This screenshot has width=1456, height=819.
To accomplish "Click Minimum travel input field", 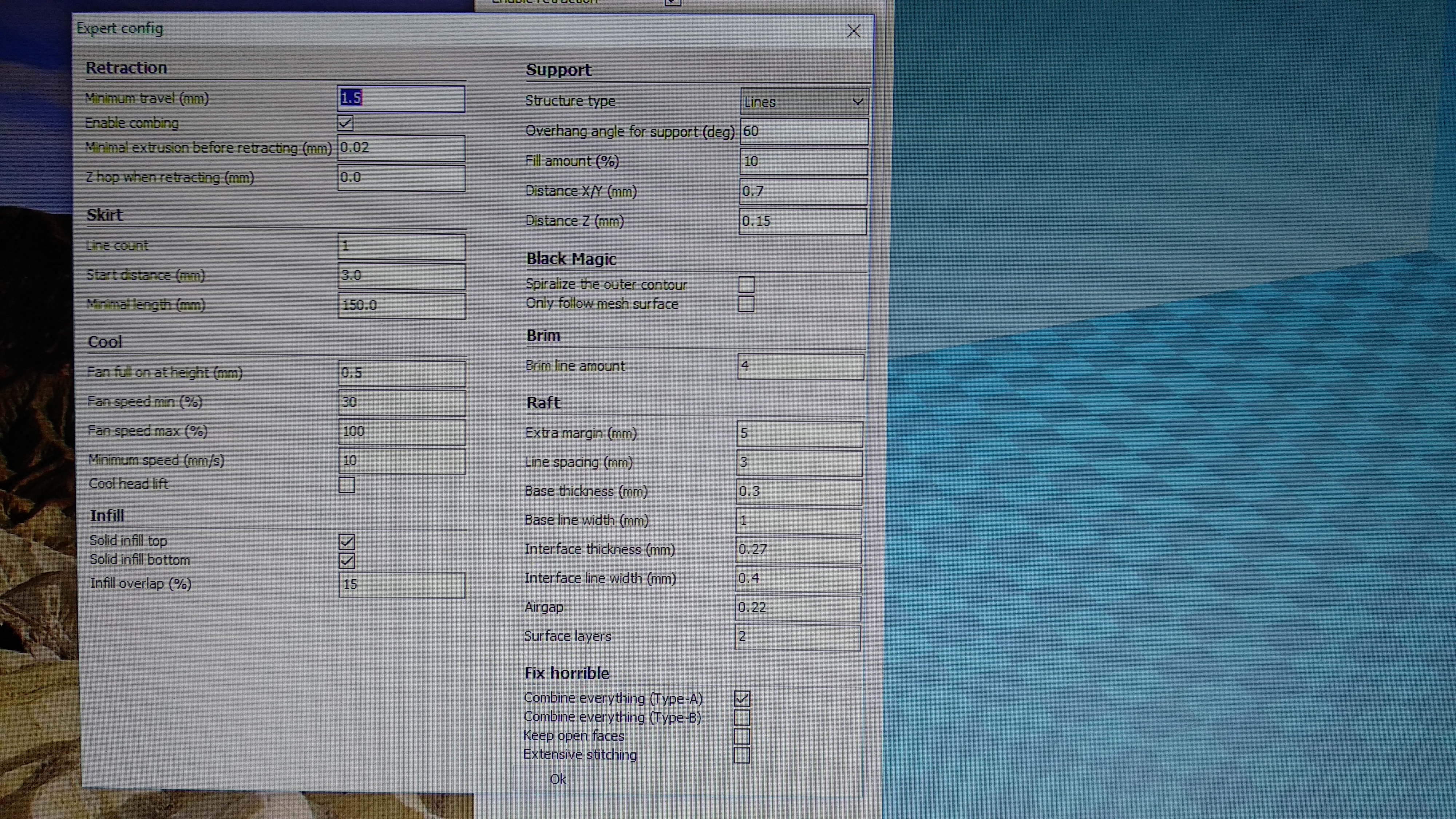I will [401, 98].
